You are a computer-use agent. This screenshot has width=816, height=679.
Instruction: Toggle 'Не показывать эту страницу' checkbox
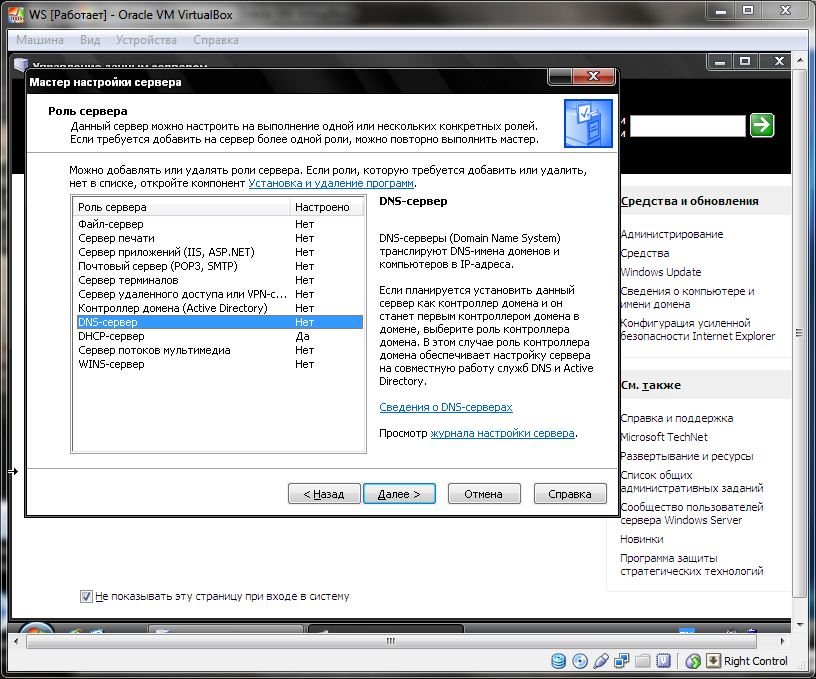[86, 596]
